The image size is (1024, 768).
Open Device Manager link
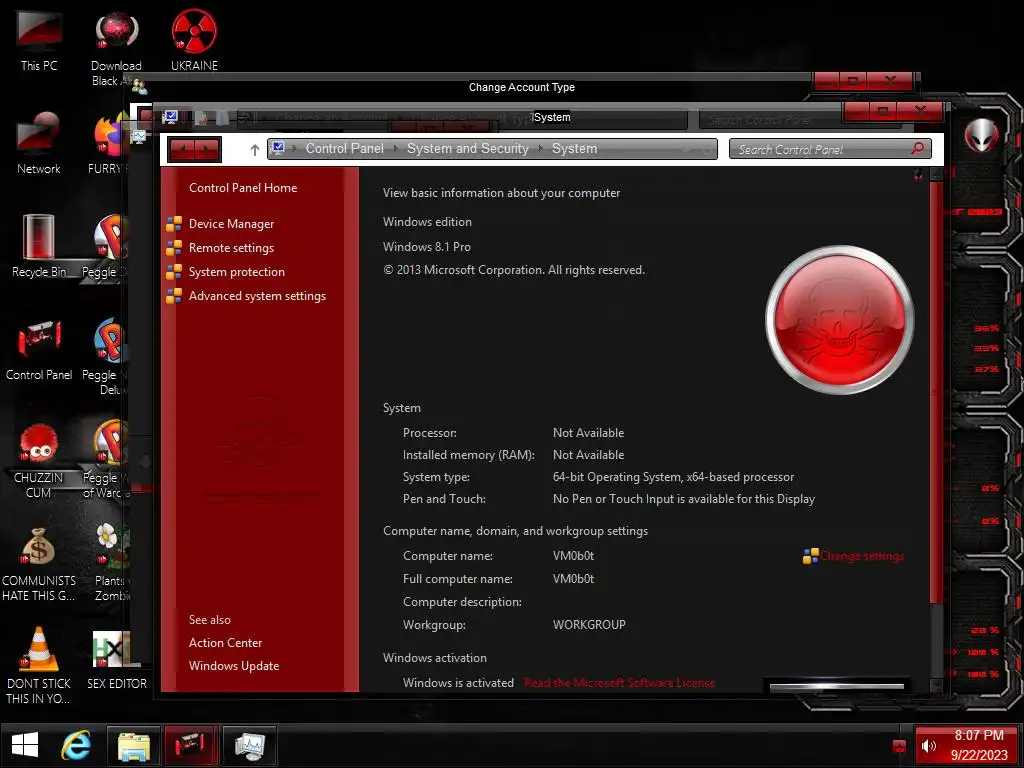231,224
